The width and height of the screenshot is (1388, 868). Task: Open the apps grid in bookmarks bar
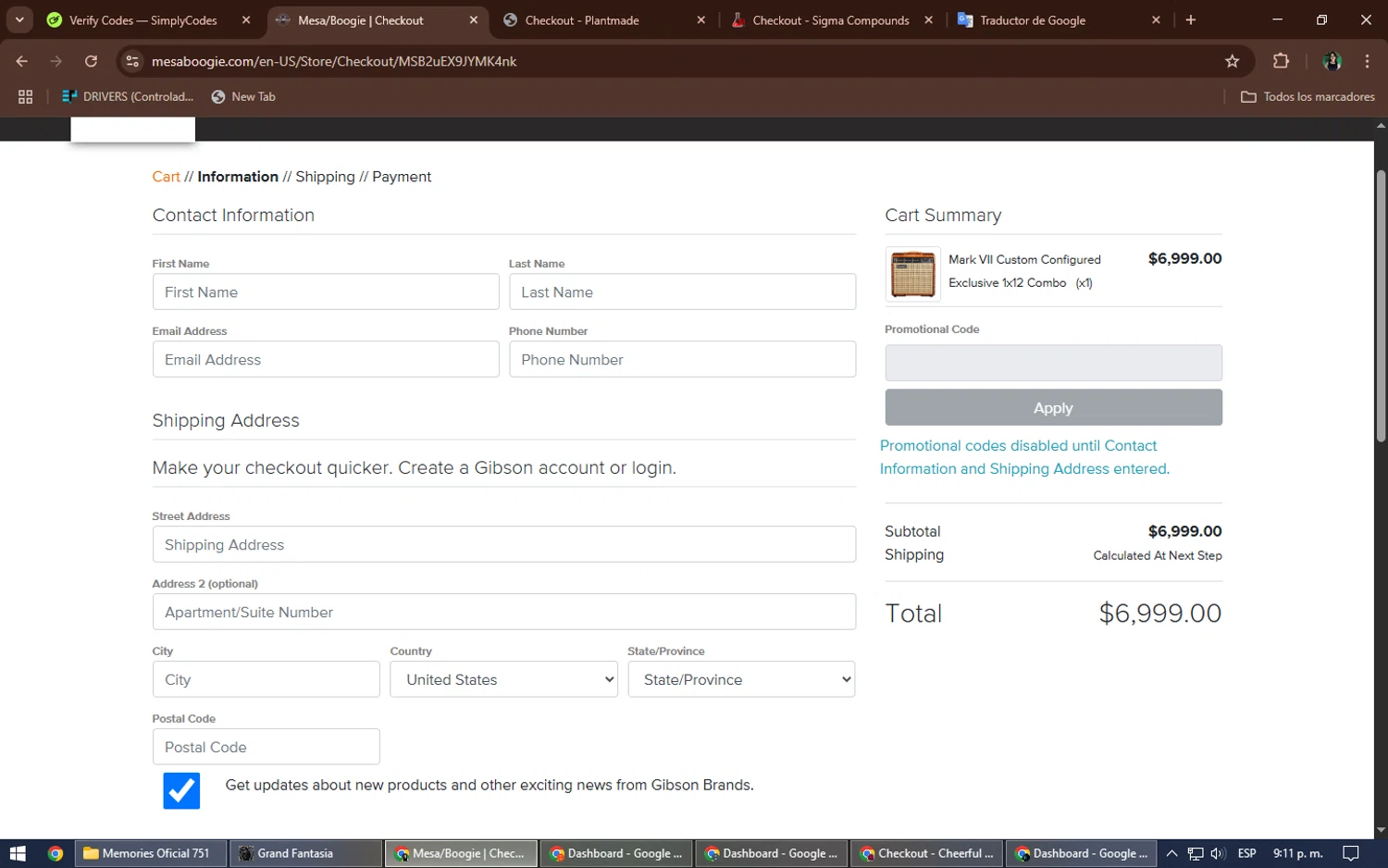25,96
